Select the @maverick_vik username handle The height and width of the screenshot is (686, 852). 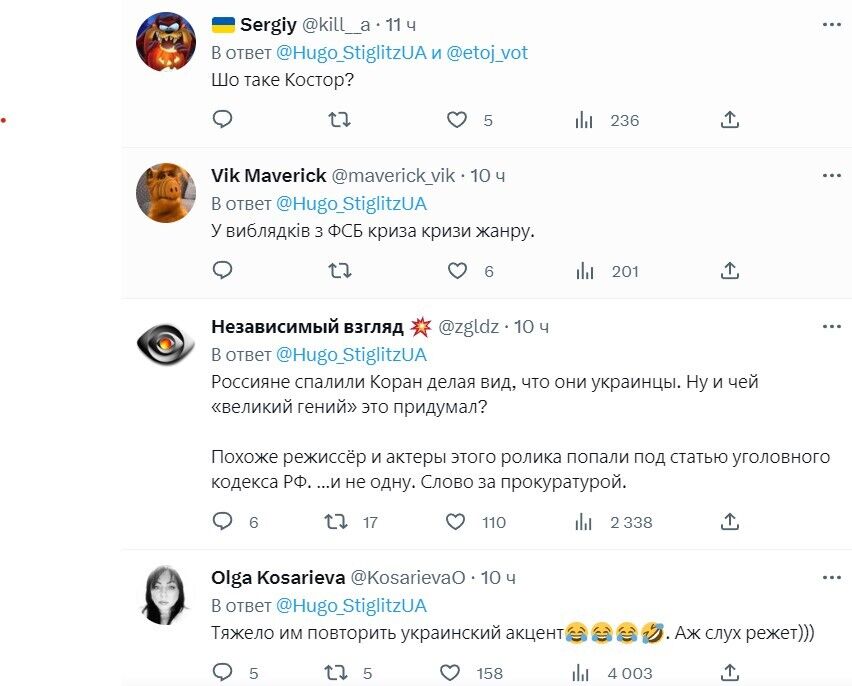(x=391, y=174)
